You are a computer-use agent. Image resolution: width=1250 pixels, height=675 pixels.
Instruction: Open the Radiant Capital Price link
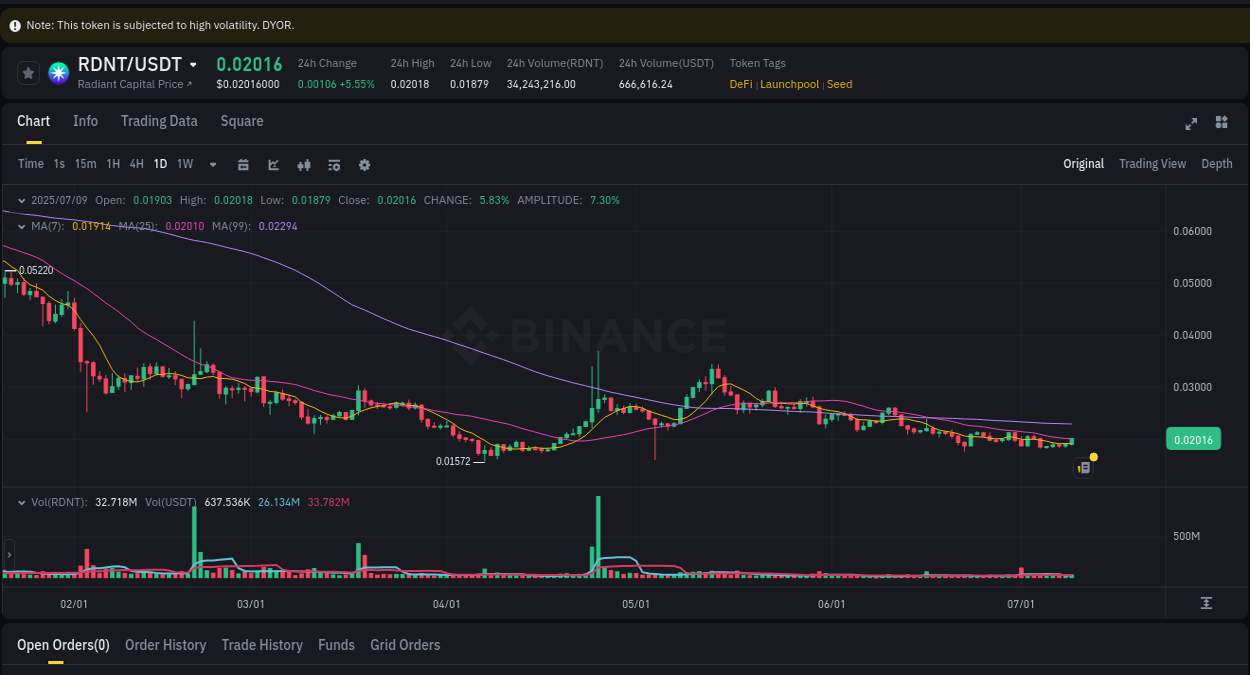tap(130, 84)
